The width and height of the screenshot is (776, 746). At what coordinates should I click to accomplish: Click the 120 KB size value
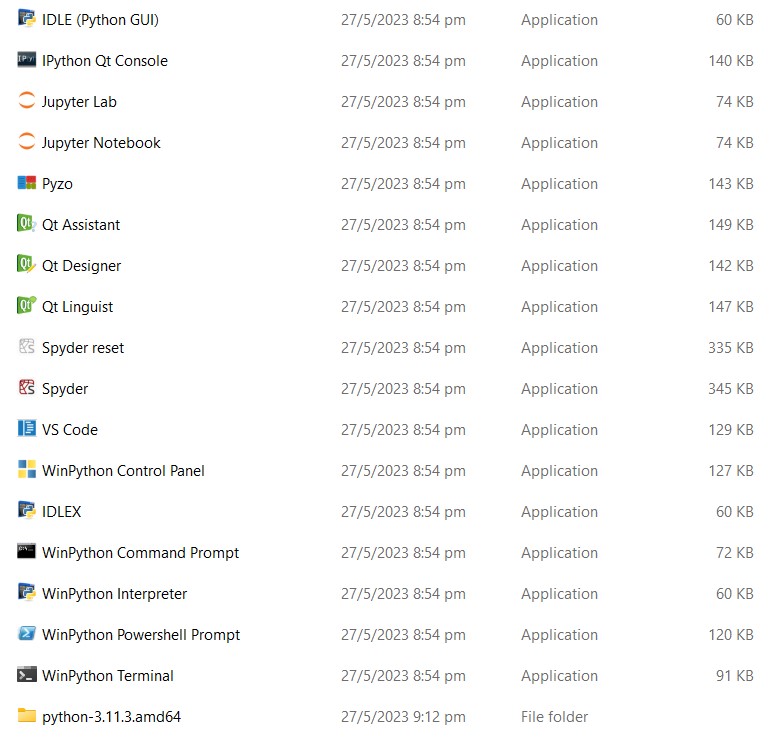(x=731, y=635)
